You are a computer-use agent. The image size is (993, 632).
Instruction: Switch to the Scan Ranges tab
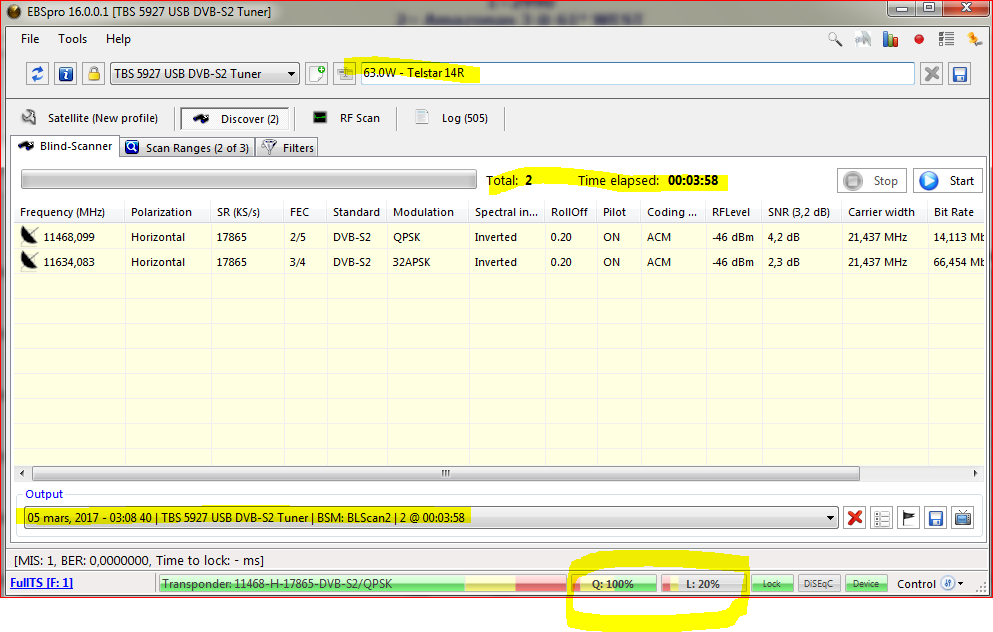(x=187, y=147)
